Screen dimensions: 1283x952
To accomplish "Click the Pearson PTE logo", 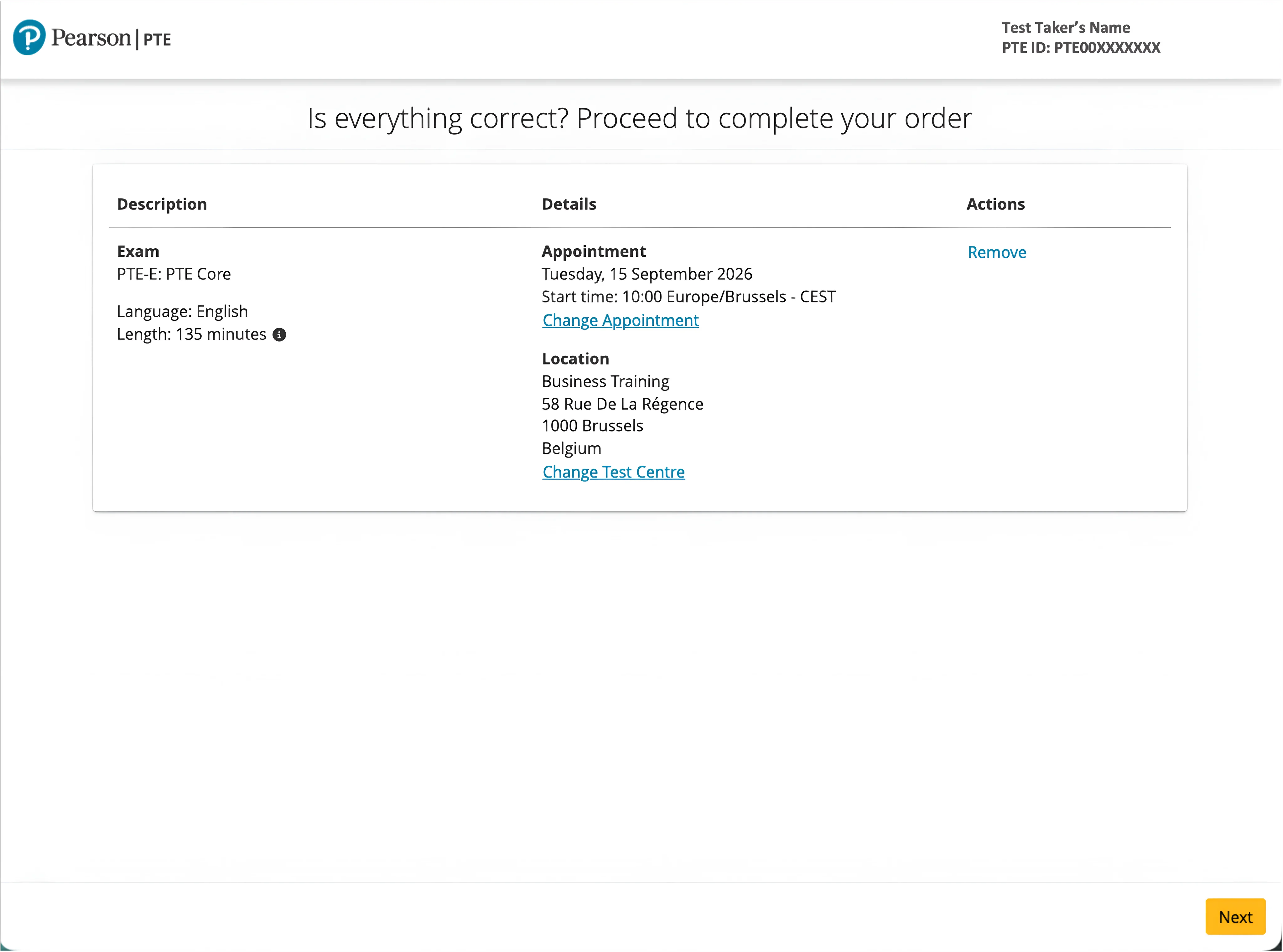I will (92, 38).
